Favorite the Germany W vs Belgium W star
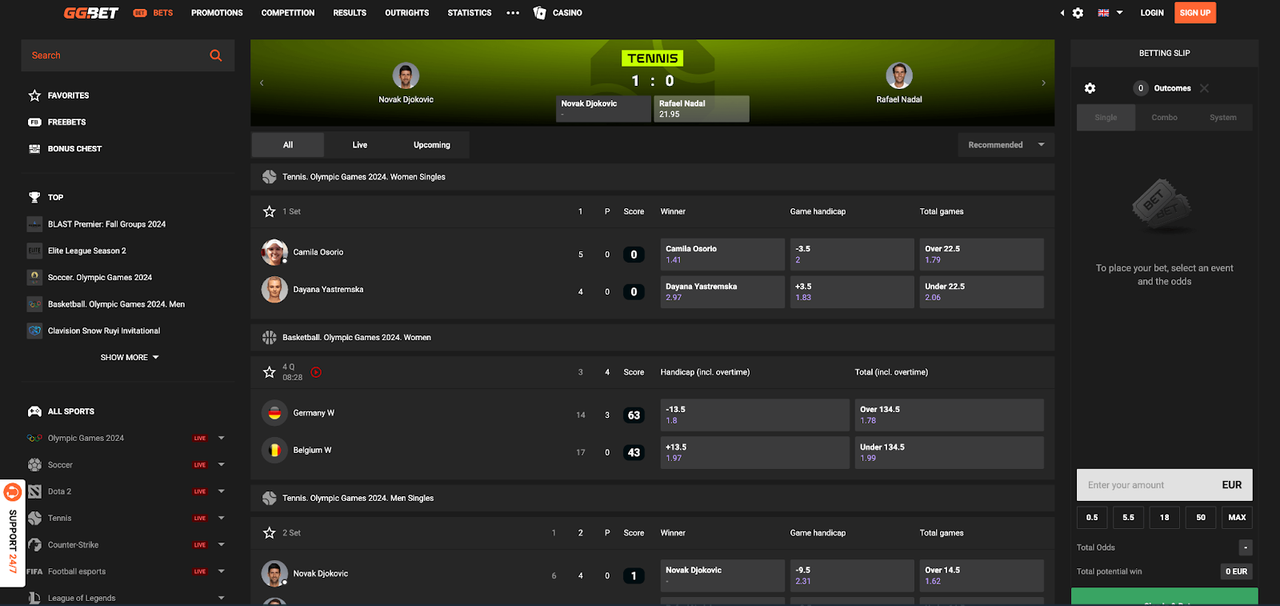The image size is (1280, 606). coord(269,372)
